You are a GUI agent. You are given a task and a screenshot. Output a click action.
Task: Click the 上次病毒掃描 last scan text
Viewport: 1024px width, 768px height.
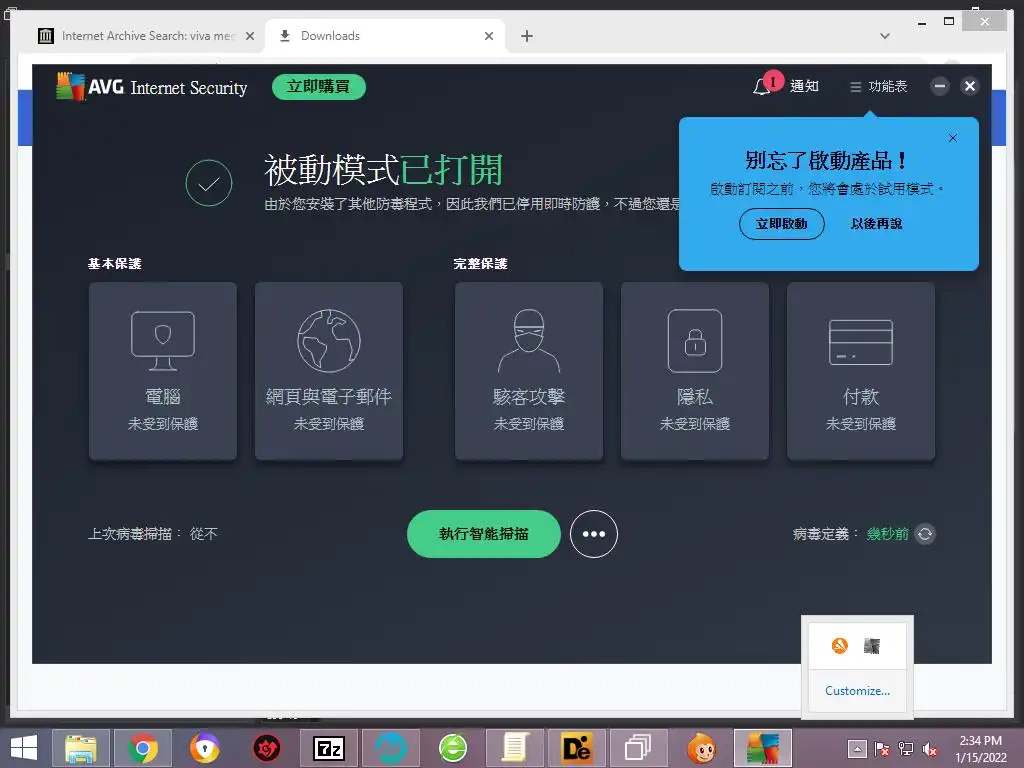pos(153,534)
